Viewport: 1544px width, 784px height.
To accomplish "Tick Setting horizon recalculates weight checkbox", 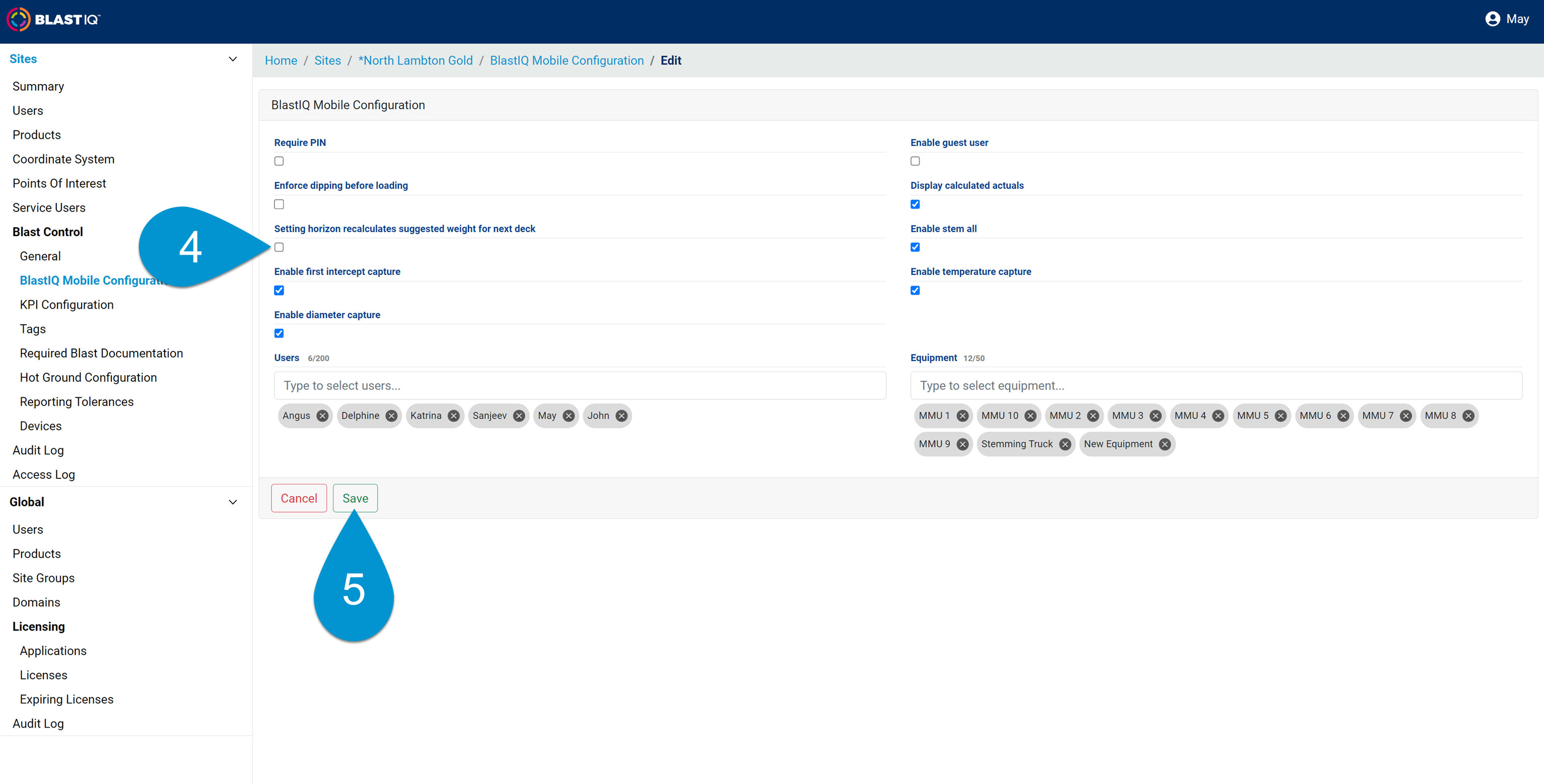I will (278, 247).
